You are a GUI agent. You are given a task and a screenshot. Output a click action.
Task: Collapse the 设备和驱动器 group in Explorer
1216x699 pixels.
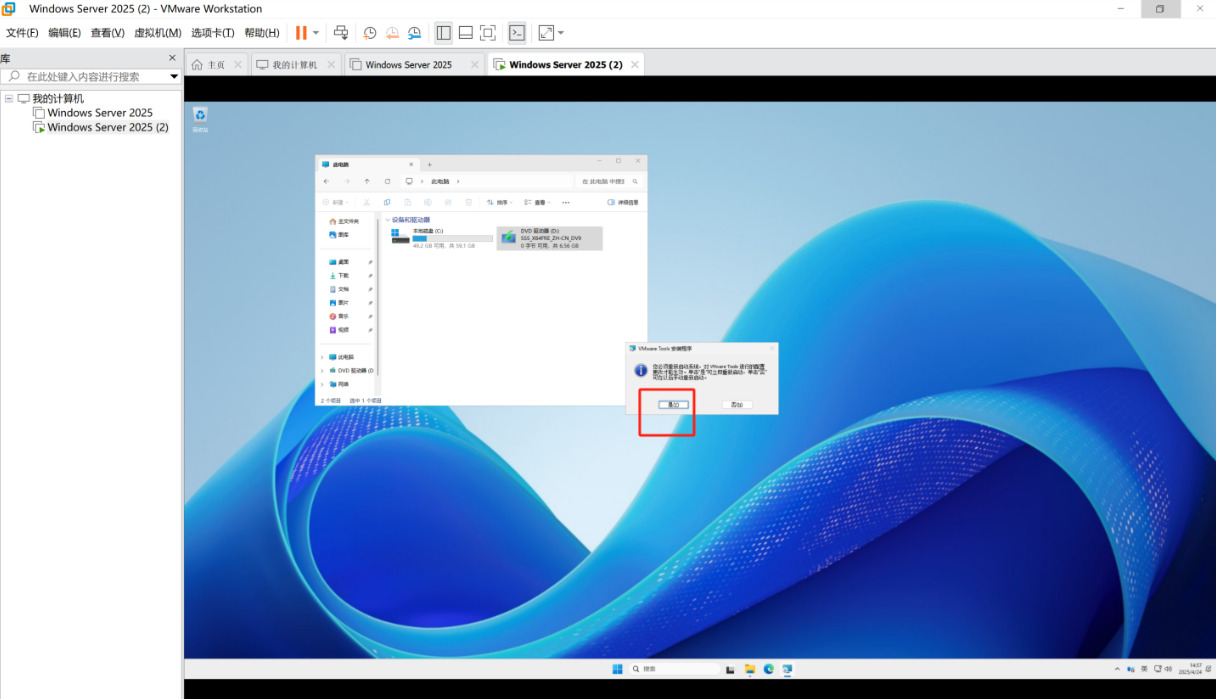coord(387,219)
